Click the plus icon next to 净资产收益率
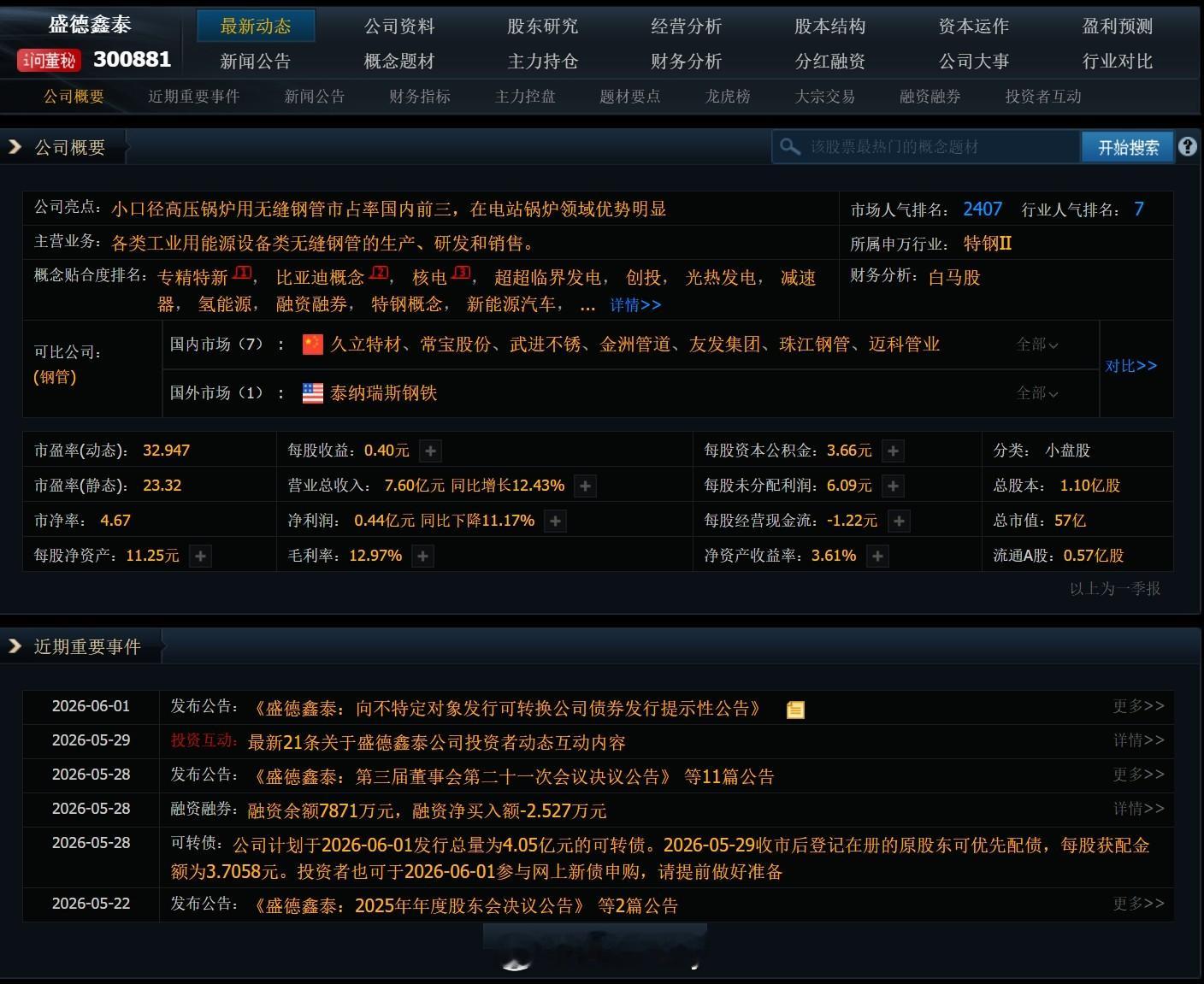This screenshot has height=984, width=1204. (878, 556)
